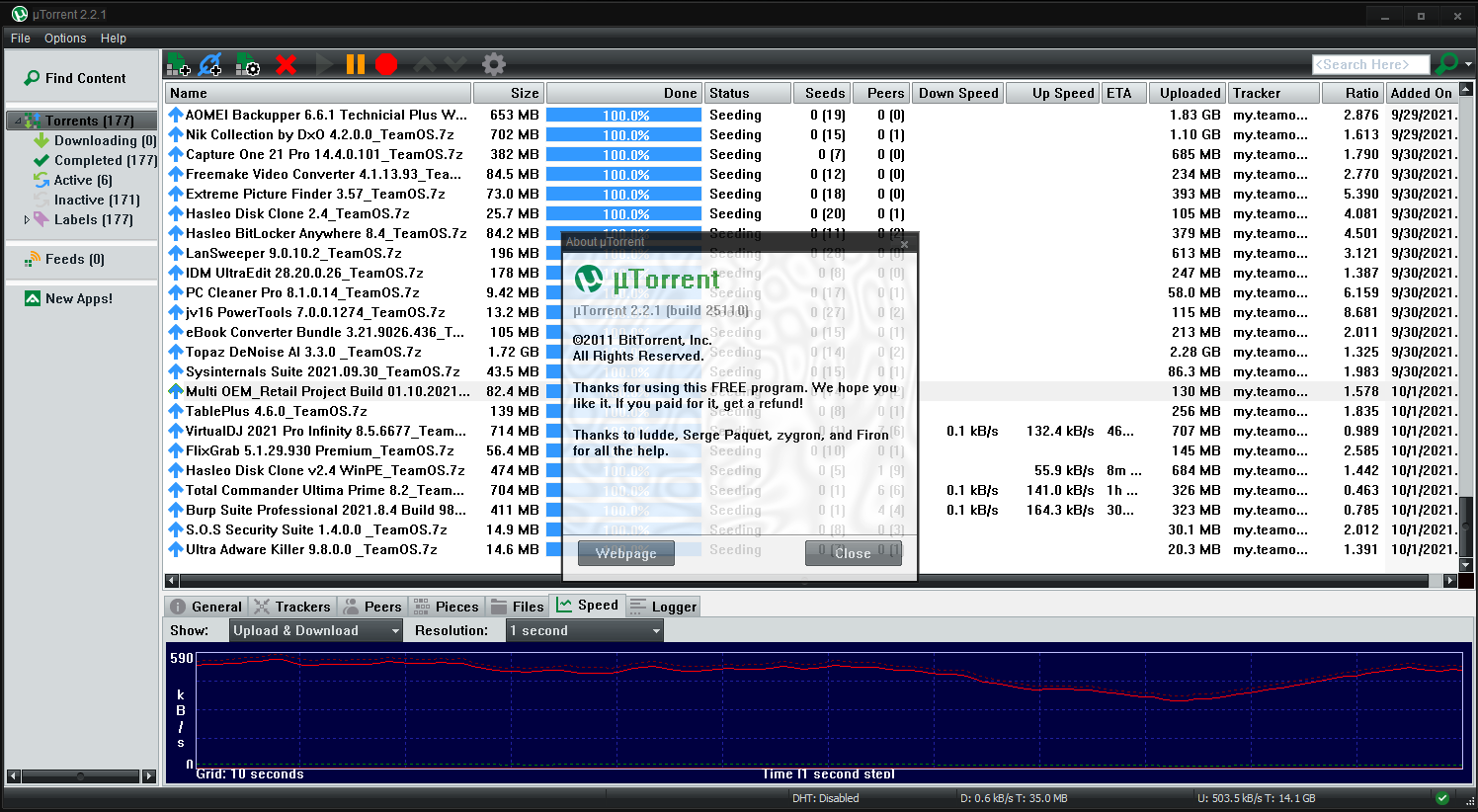The height and width of the screenshot is (812, 1478).
Task: Sort by the Up Speed column header
Action: tap(1054, 93)
